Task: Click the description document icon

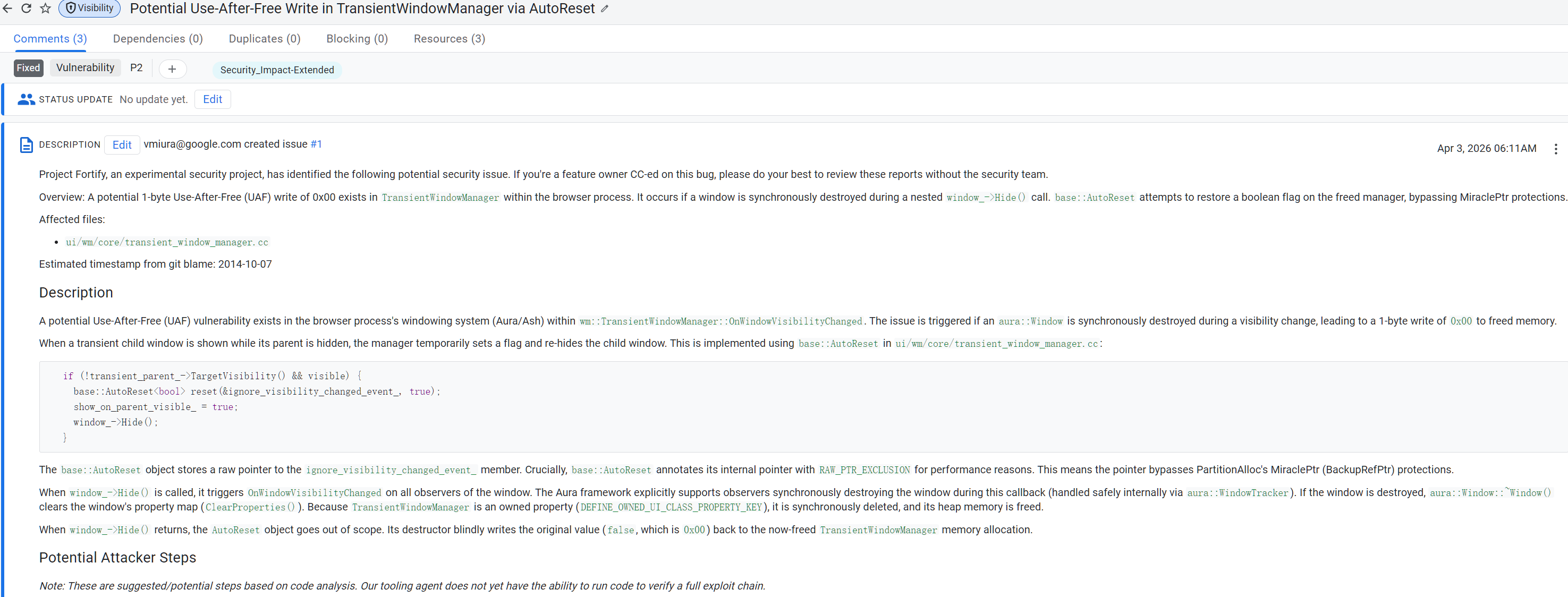Action: click(26, 145)
